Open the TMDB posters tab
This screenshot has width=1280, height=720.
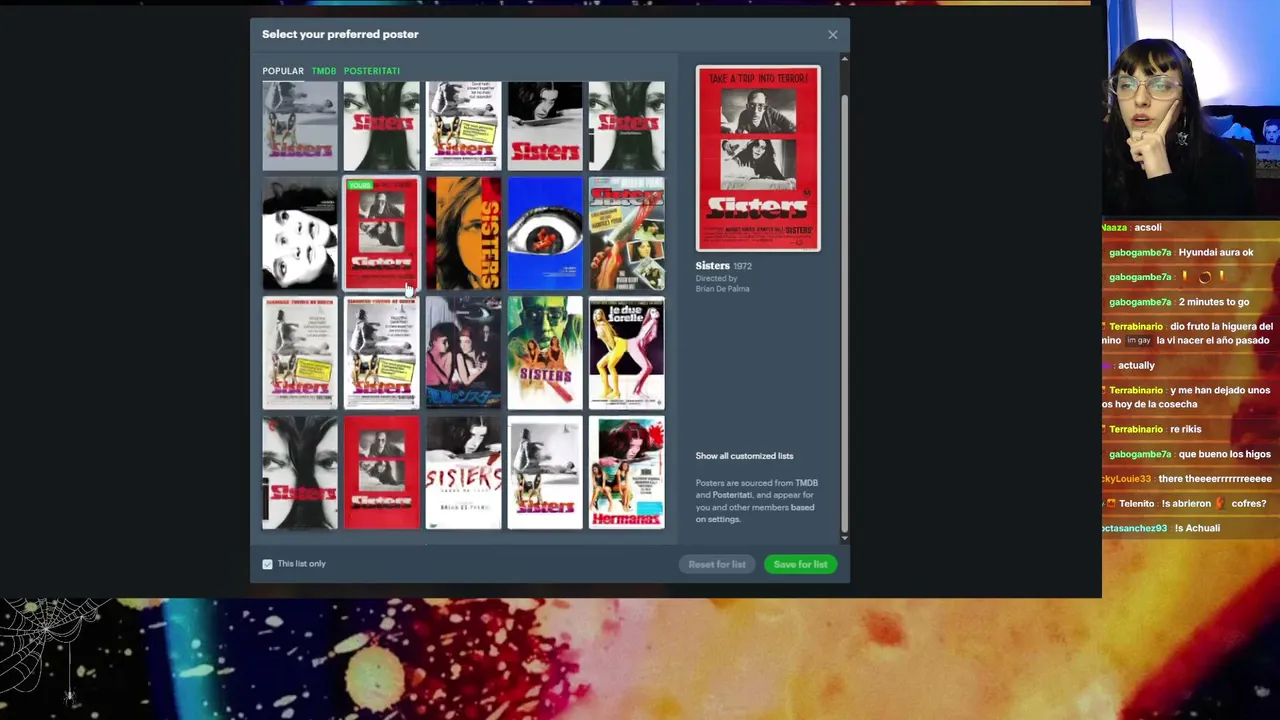click(324, 71)
